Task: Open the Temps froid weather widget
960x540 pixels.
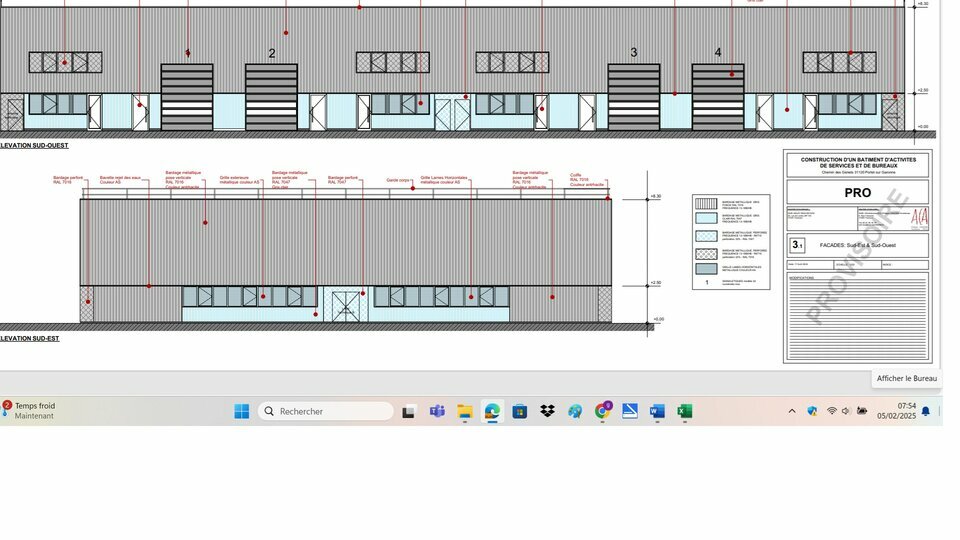Action: [x=29, y=411]
